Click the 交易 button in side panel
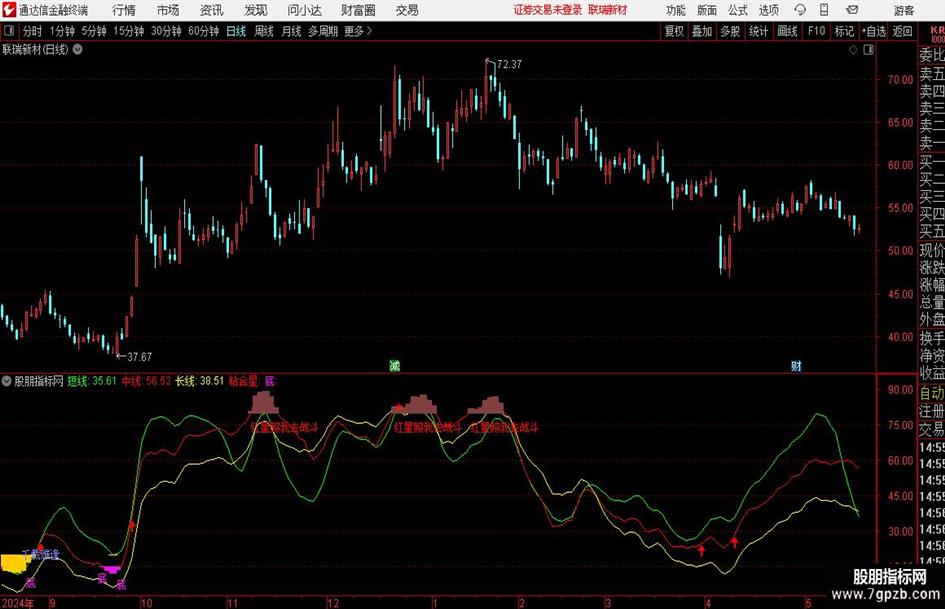The width and height of the screenshot is (945, 609). pos(932,429)
